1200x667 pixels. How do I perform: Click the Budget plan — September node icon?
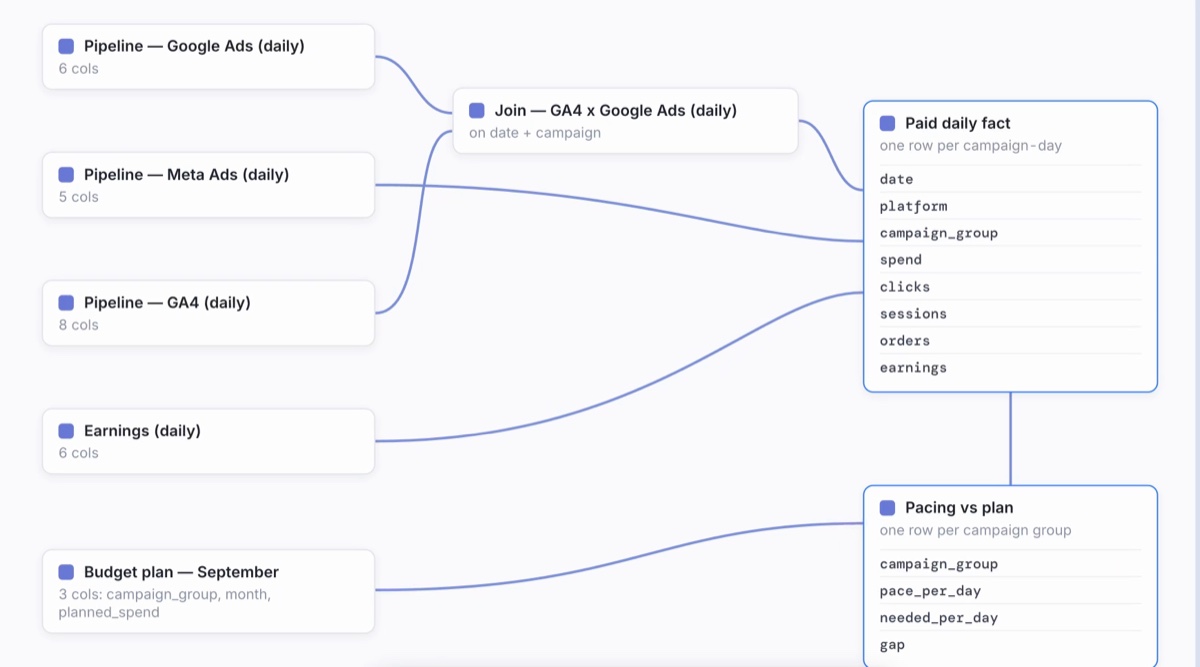pyautogui.click(x=66, y=572)
